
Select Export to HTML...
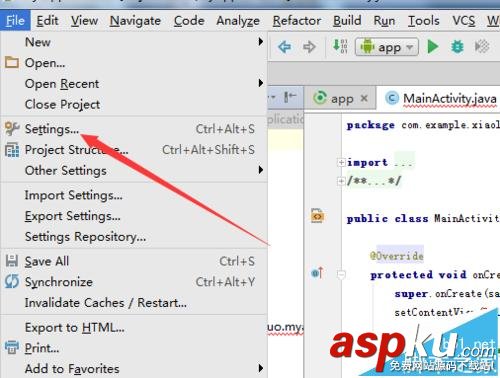(134, 327)
